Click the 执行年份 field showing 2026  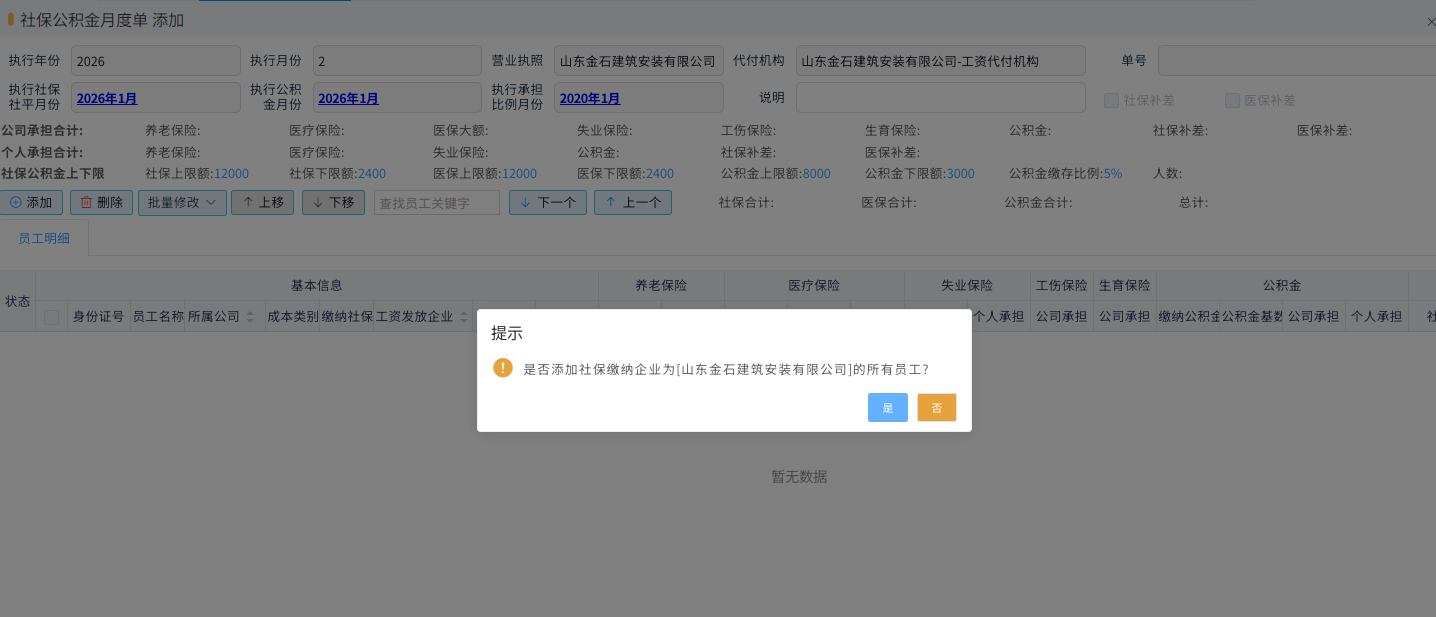tap(156, 61)
